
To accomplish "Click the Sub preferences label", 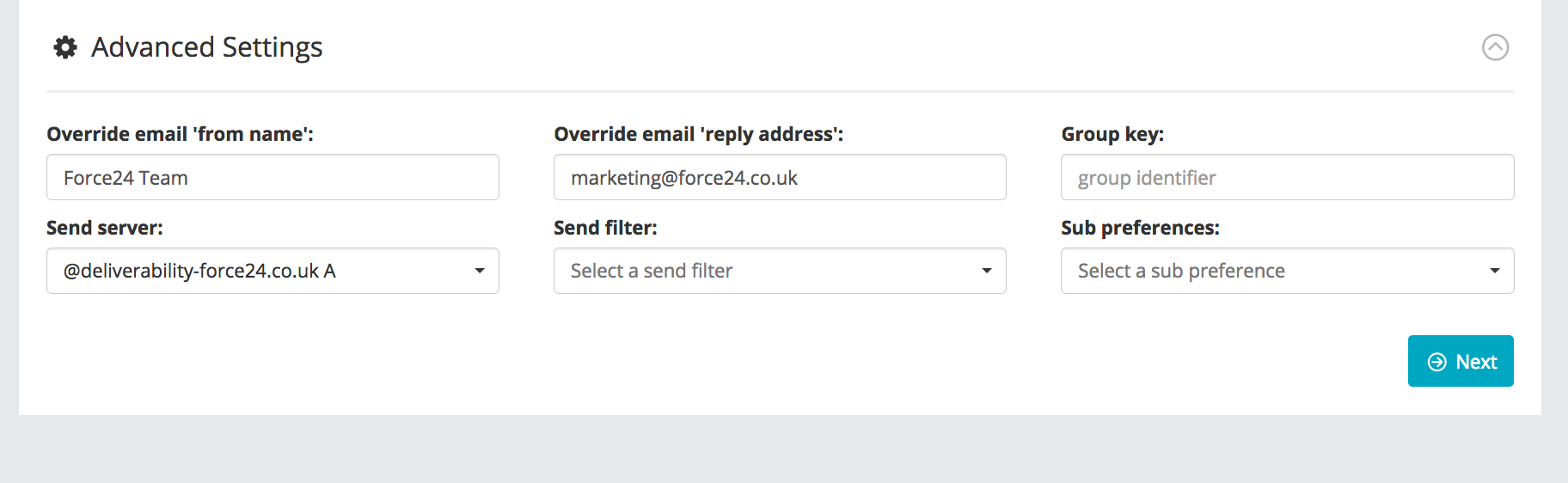I will click(1140, 228).
